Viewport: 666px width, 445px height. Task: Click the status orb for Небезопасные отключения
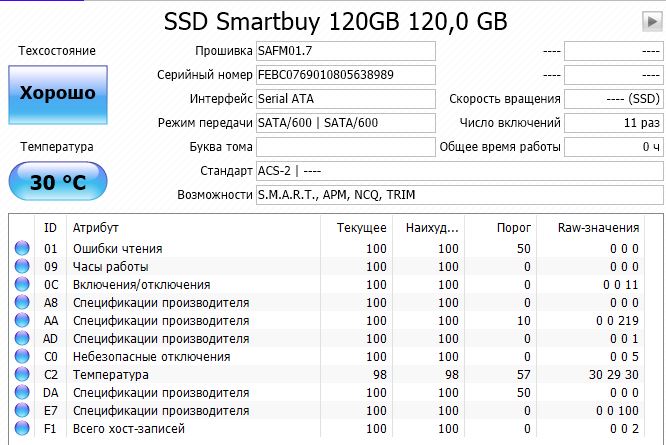(22, 356)
